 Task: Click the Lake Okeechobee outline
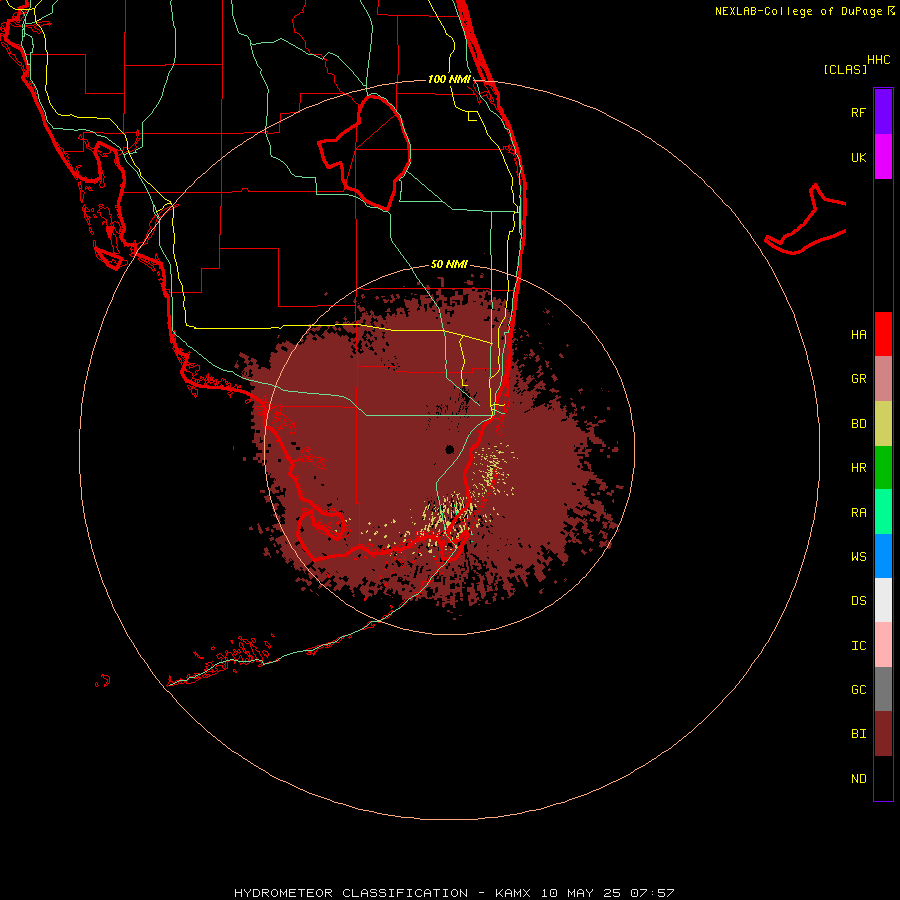point(365,152)
